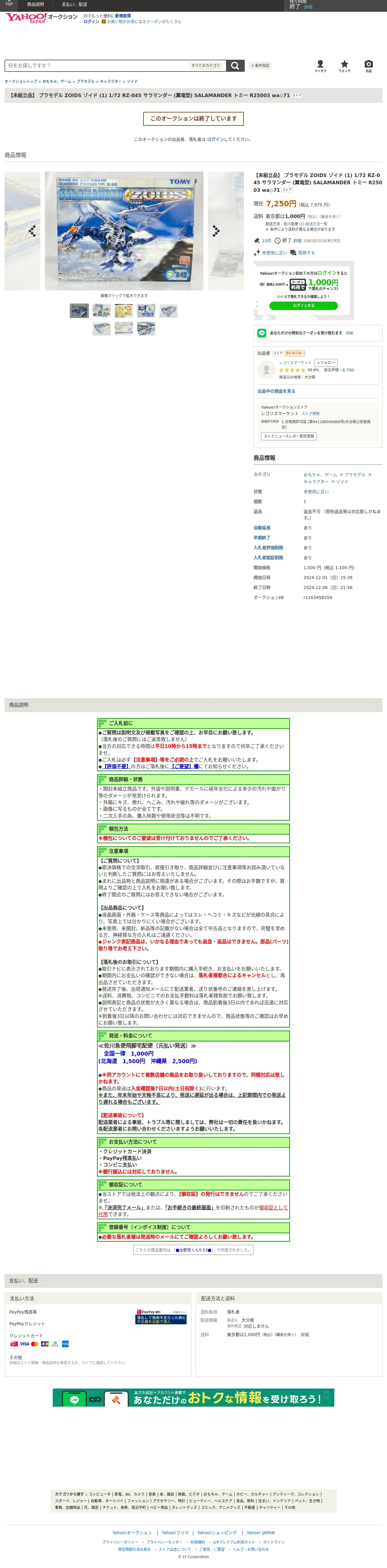Open プラモデル breadcrumb at the top
387x1568 pixels.
(85, 81)
